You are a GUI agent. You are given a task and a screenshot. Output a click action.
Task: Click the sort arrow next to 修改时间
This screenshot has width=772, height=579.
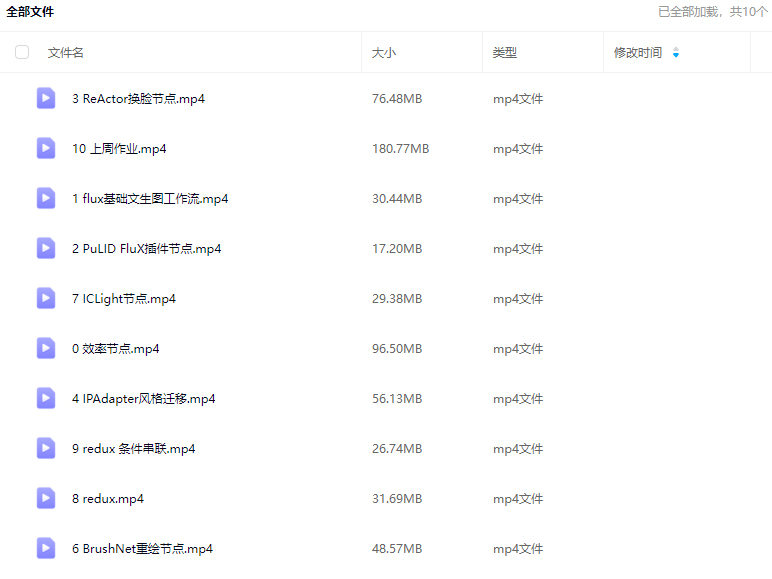pos(676,53)
